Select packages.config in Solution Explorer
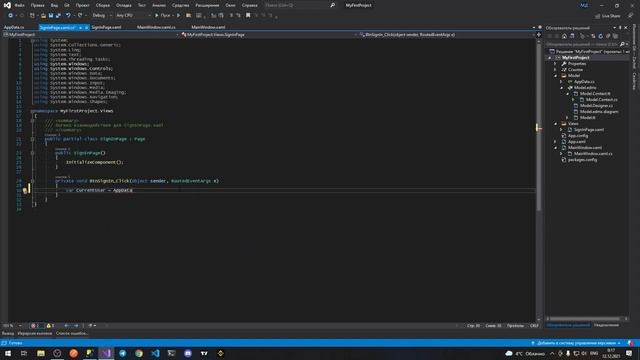The image size is (640, 360). tap(582, 160)
